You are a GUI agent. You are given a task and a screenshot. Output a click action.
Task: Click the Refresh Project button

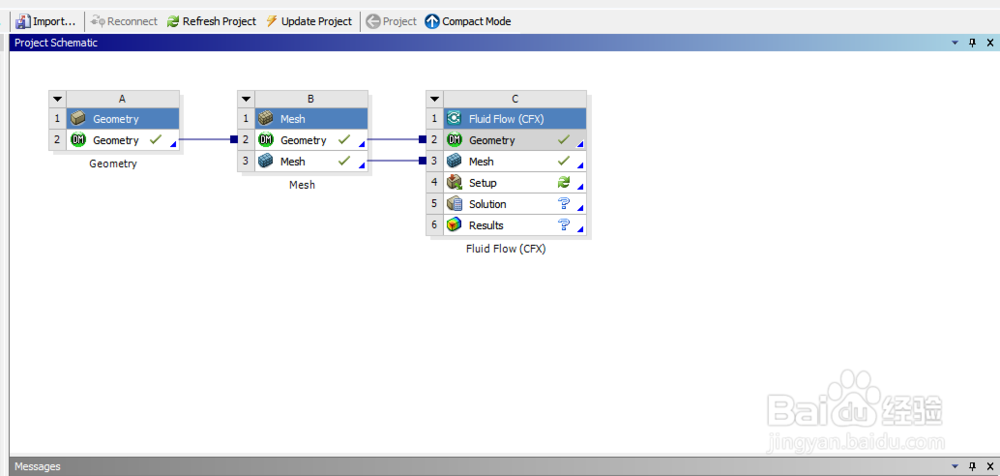211,21
